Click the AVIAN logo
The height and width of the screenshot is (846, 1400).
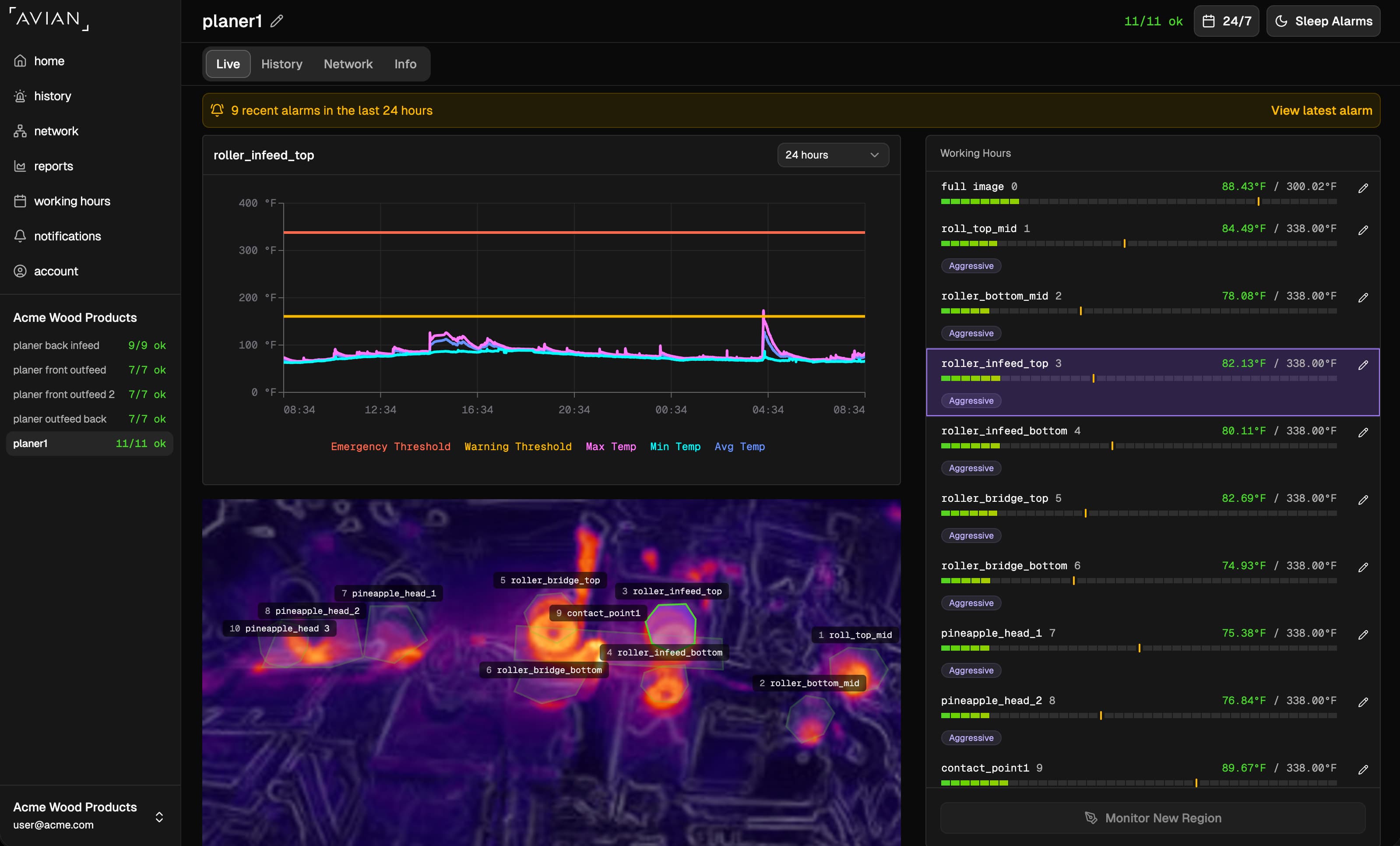(49, 19)
